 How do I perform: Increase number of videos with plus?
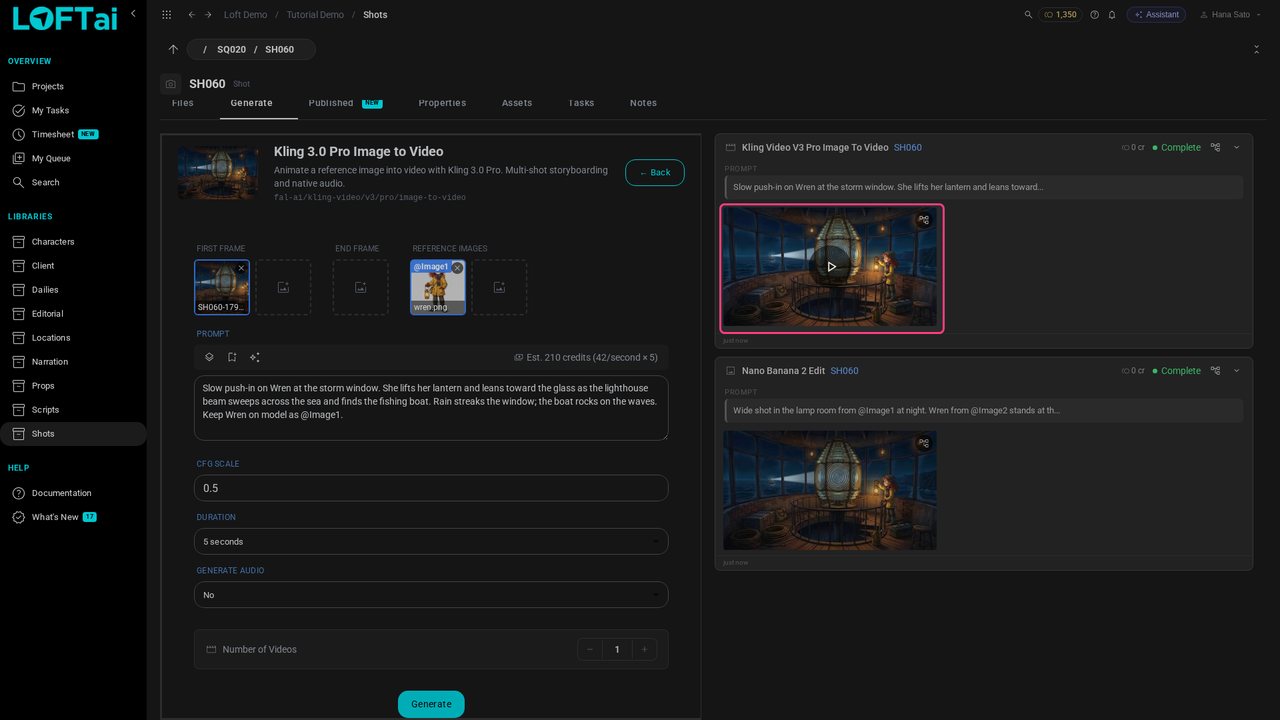[644, 649]
